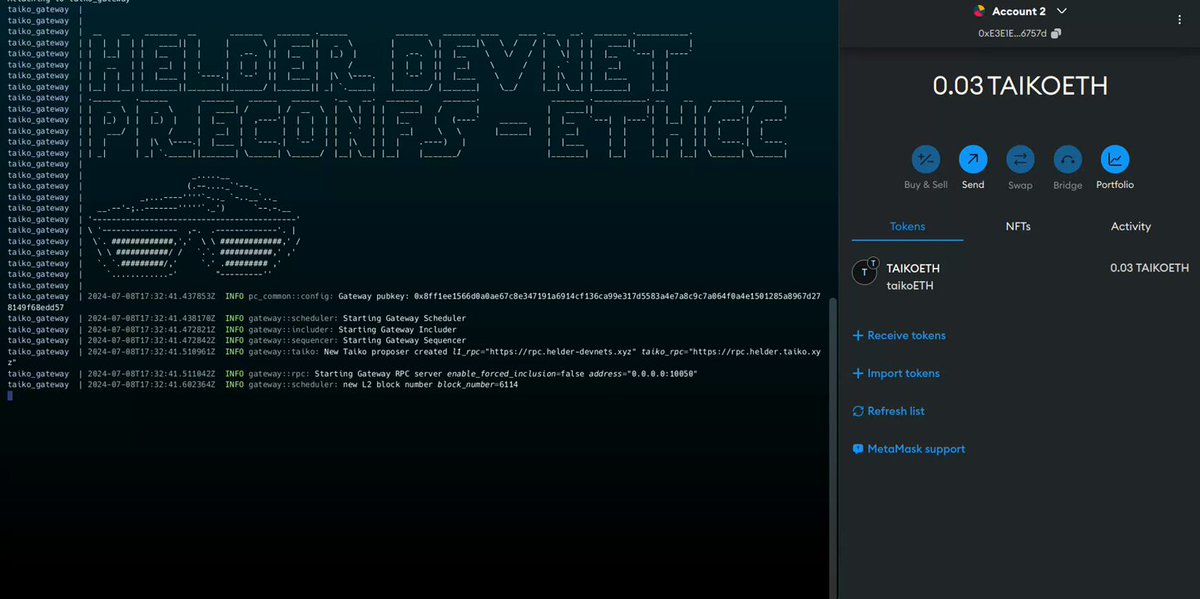This screenshot has width=1200, height=599.
Task: Click the 'new L2 block number' log line
Action: pos(263,384)
